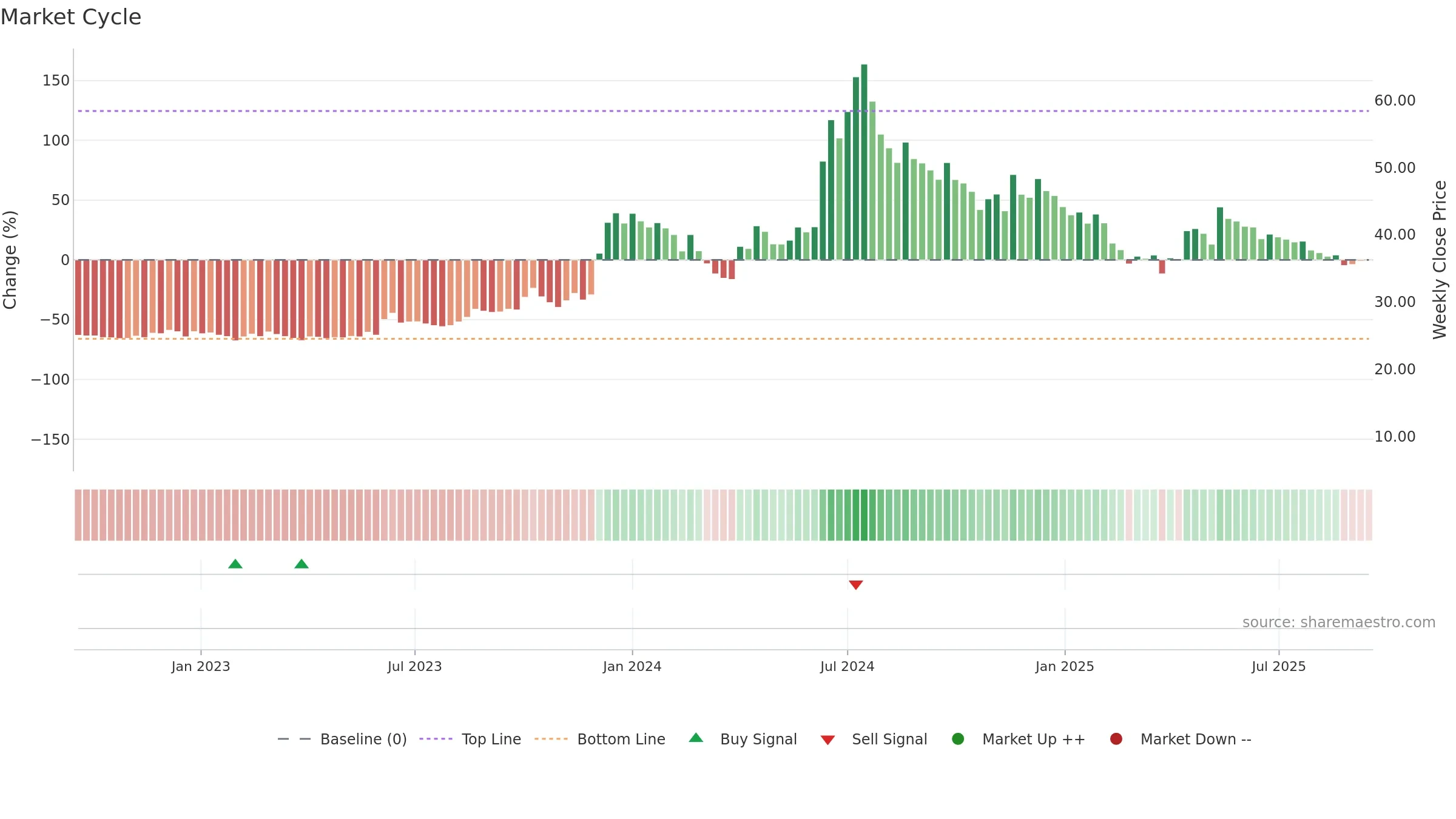Screen dimensions: 1456x819
Task: Toggle the Baseline (0) legend entry
Action: [x=342, y=739]
